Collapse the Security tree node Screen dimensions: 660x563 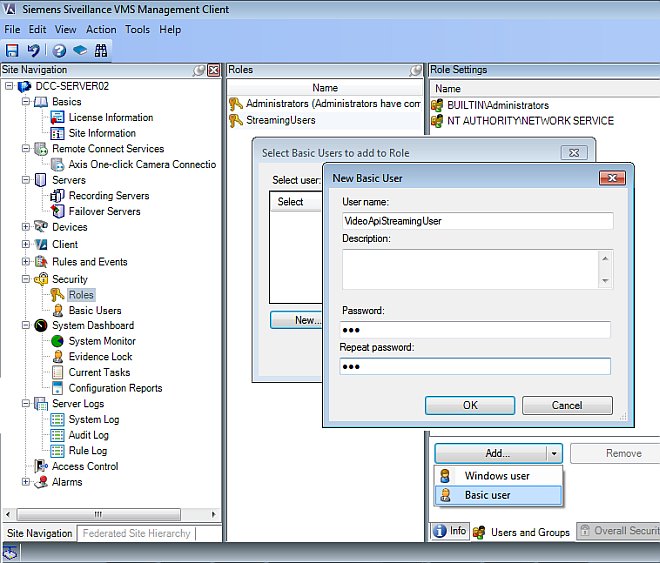click(x=26, y=279)
